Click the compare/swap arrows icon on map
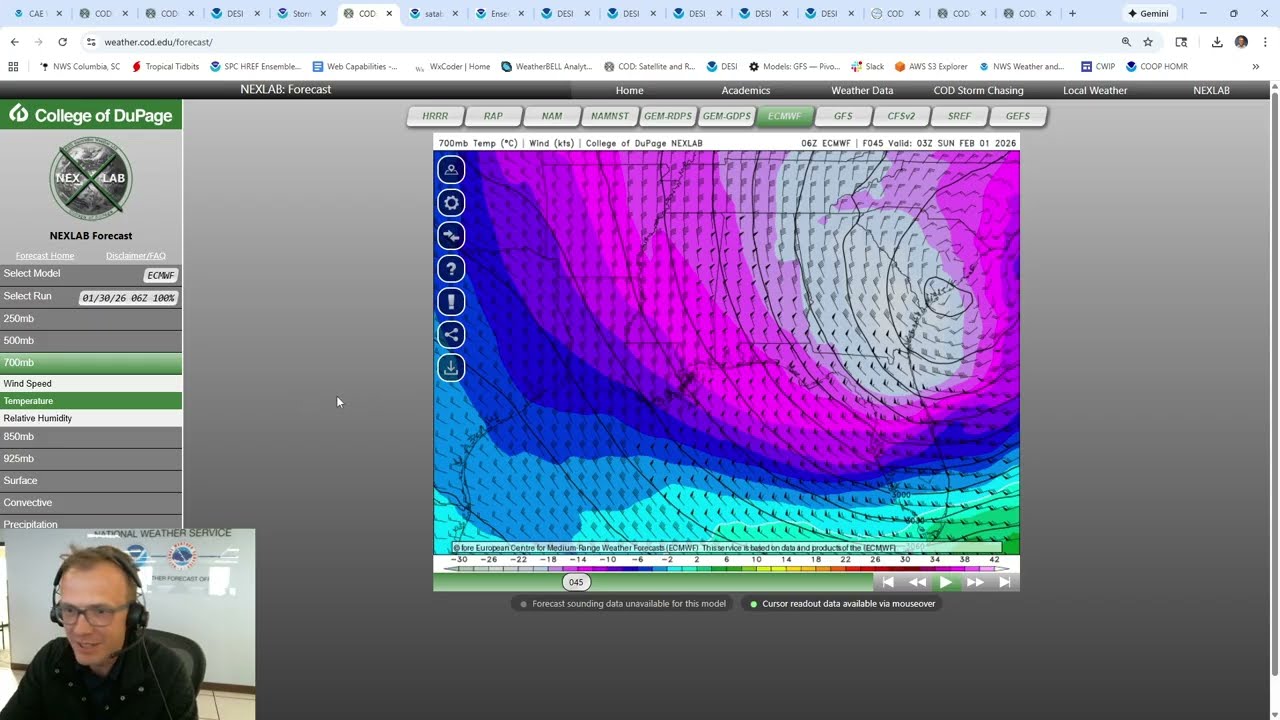The image size is (1280, 720). click(x=451, y=236)
